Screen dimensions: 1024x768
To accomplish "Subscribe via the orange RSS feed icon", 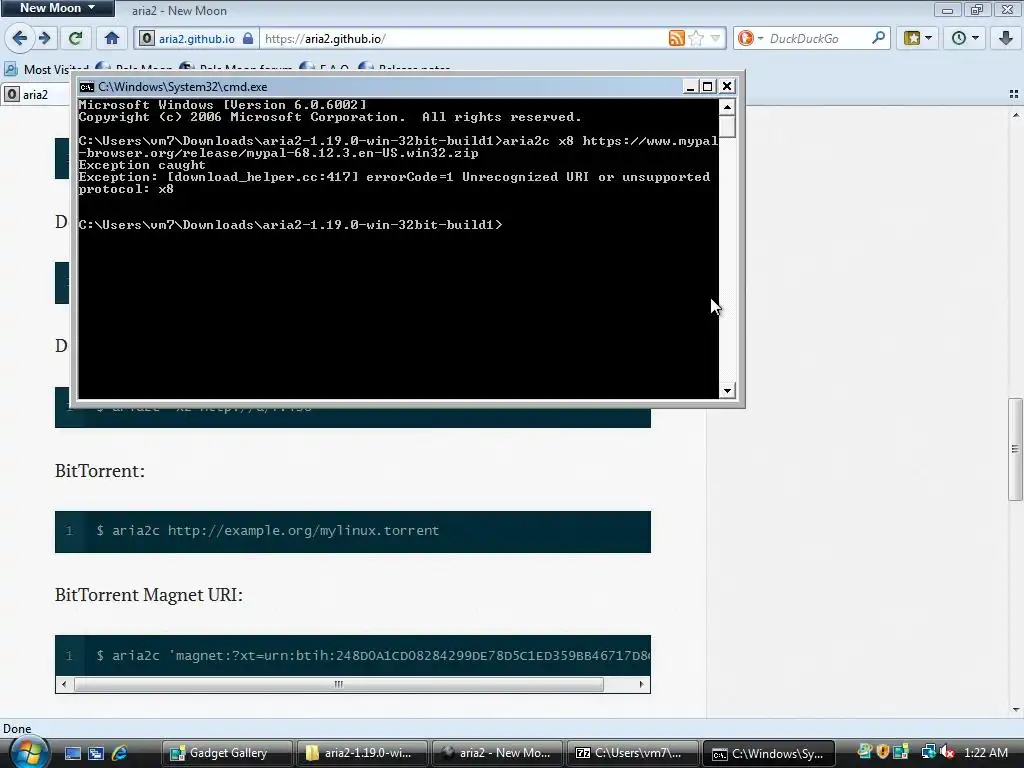I will 677,38.
